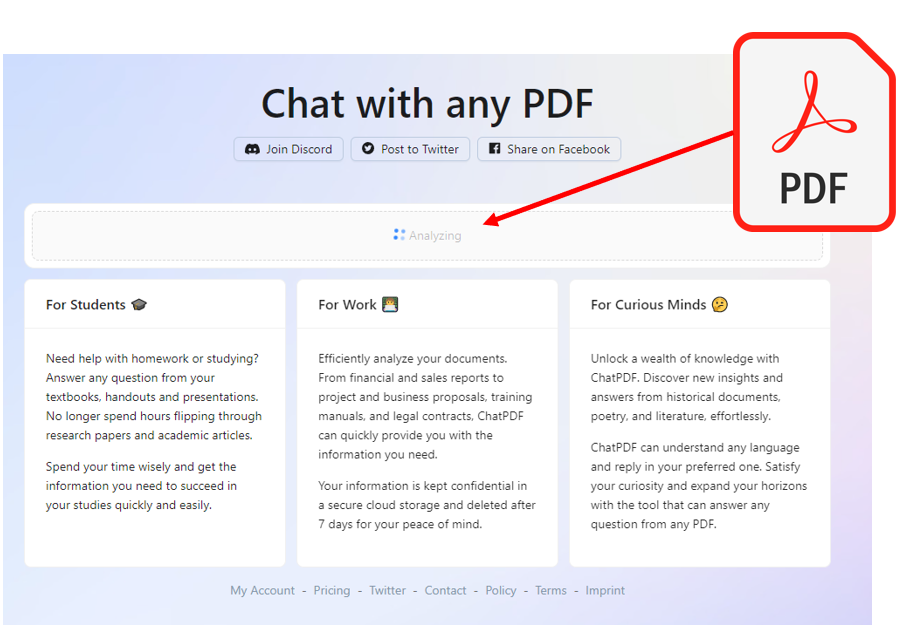Screen dimensions: 899x639
Task: Click the "Efficiently analyze your documents." paragraph
Action: pyautogui.click(x=425, y=406)
